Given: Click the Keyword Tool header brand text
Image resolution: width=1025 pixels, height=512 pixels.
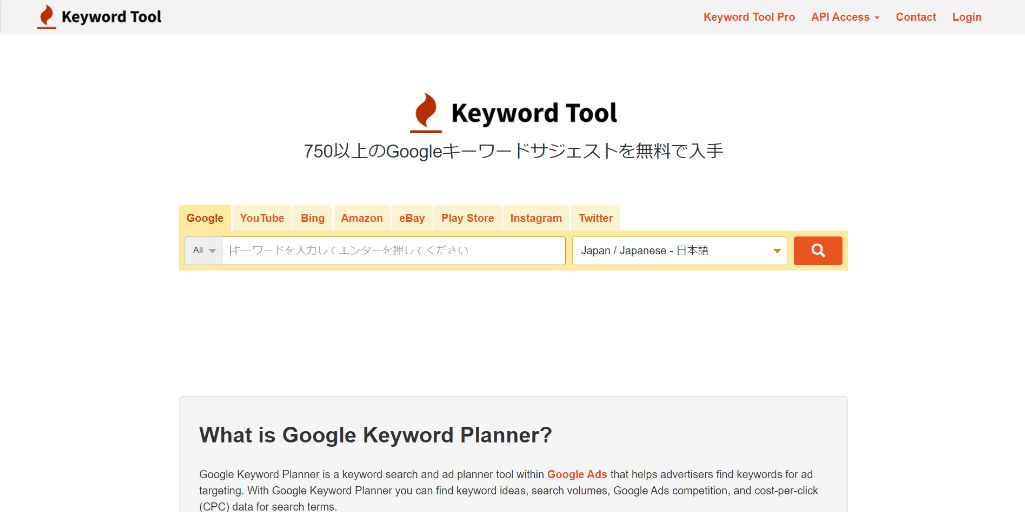Looking at the screenshot, I should (111, 17).
